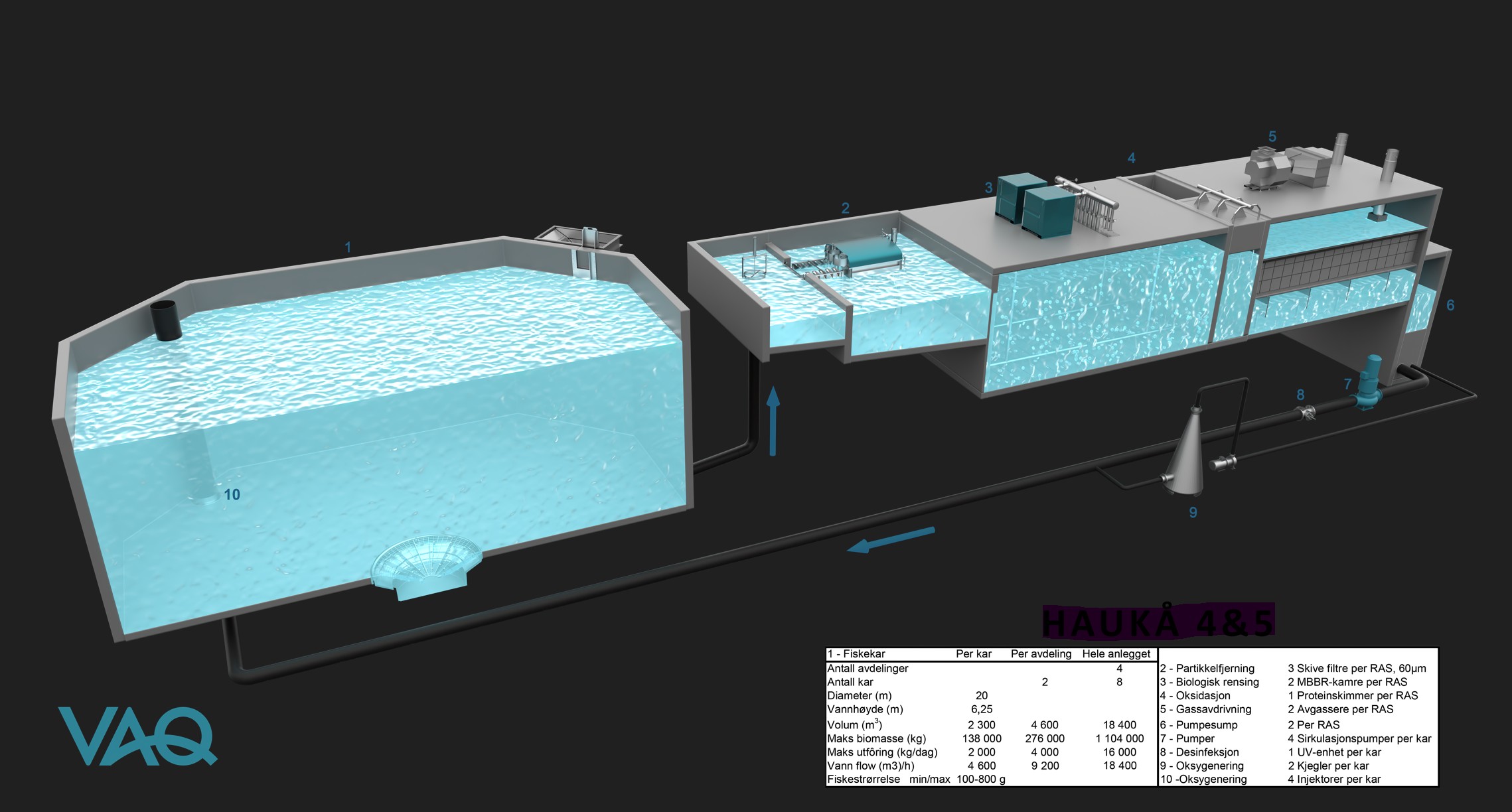Click number label 6 beside pump sump
The height and width of the screenshot is (812, 1512).
tap(1450, 305)
